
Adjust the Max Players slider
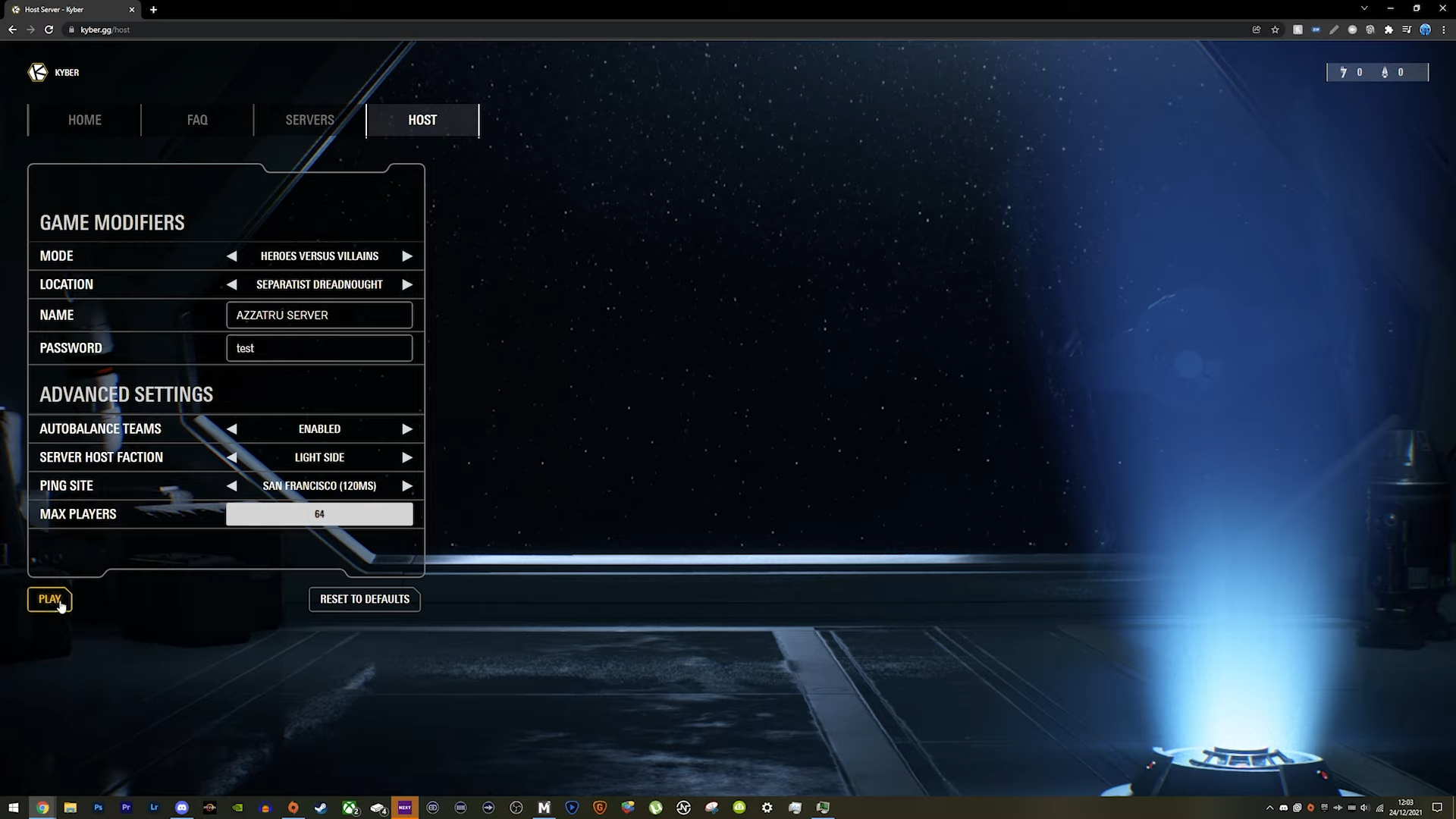319,514
